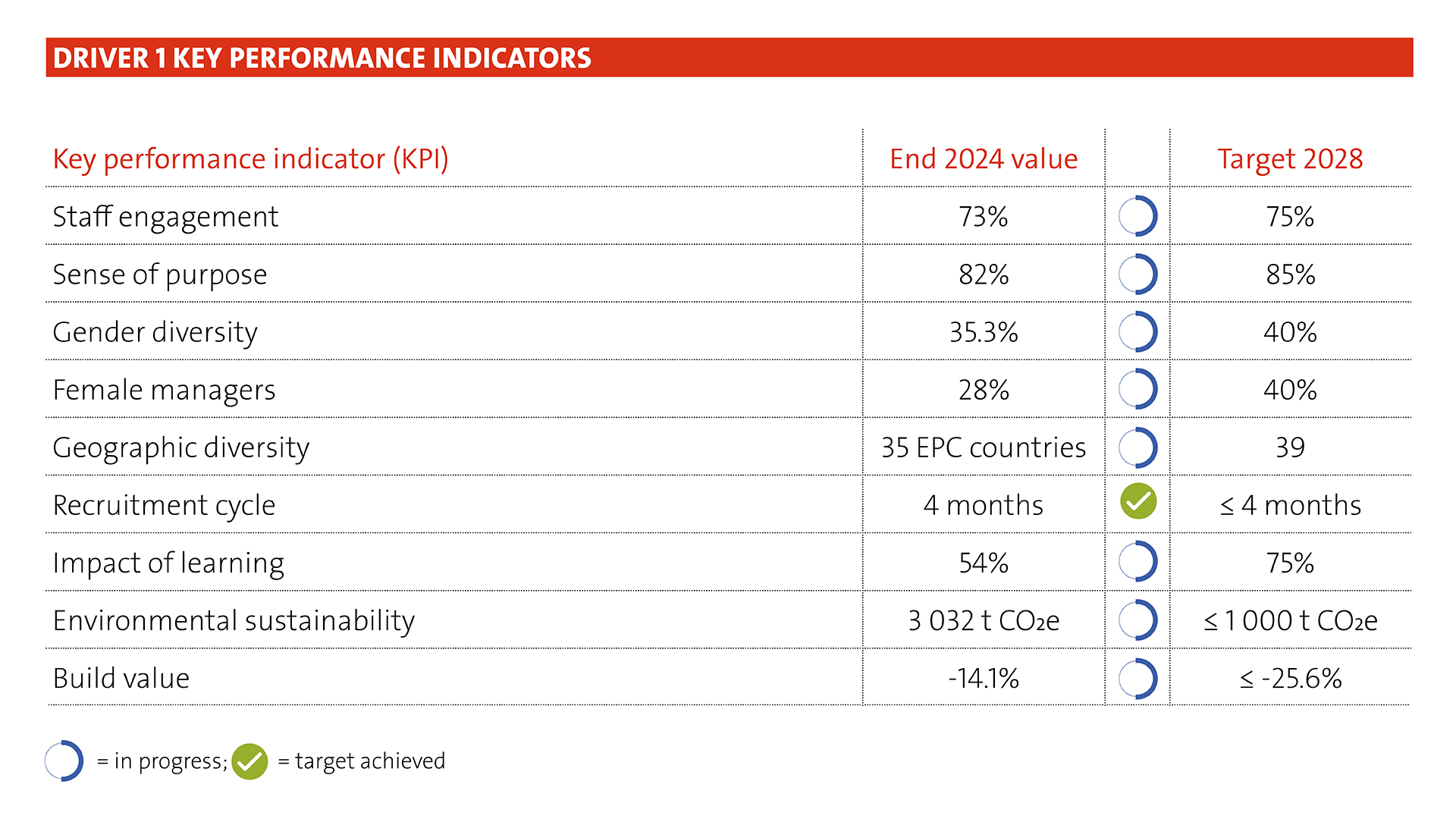Click the Recruitment cycle green checkmark icon

point(1138,501)
